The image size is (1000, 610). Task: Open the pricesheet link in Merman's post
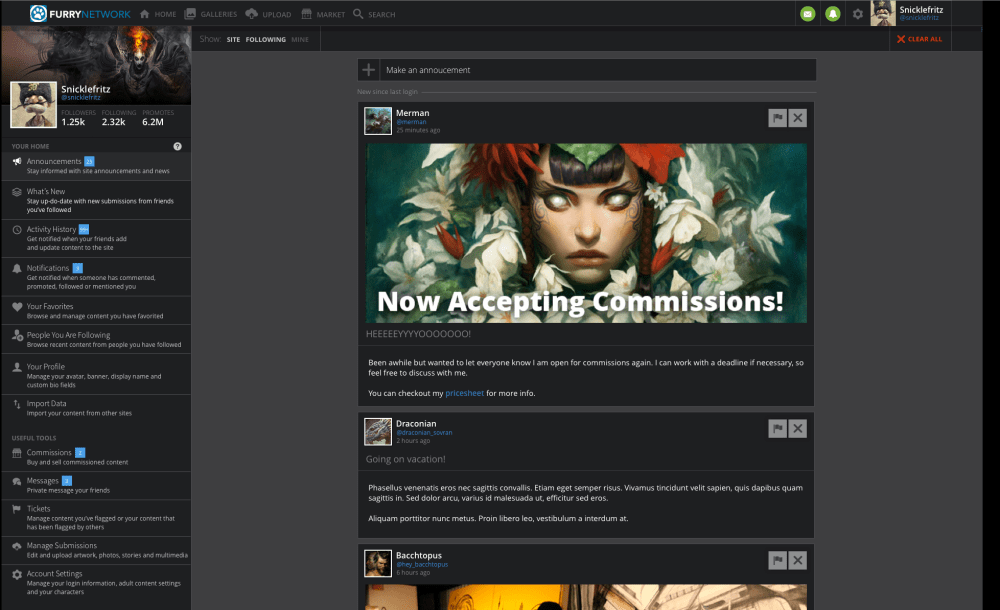click(464, 393)
